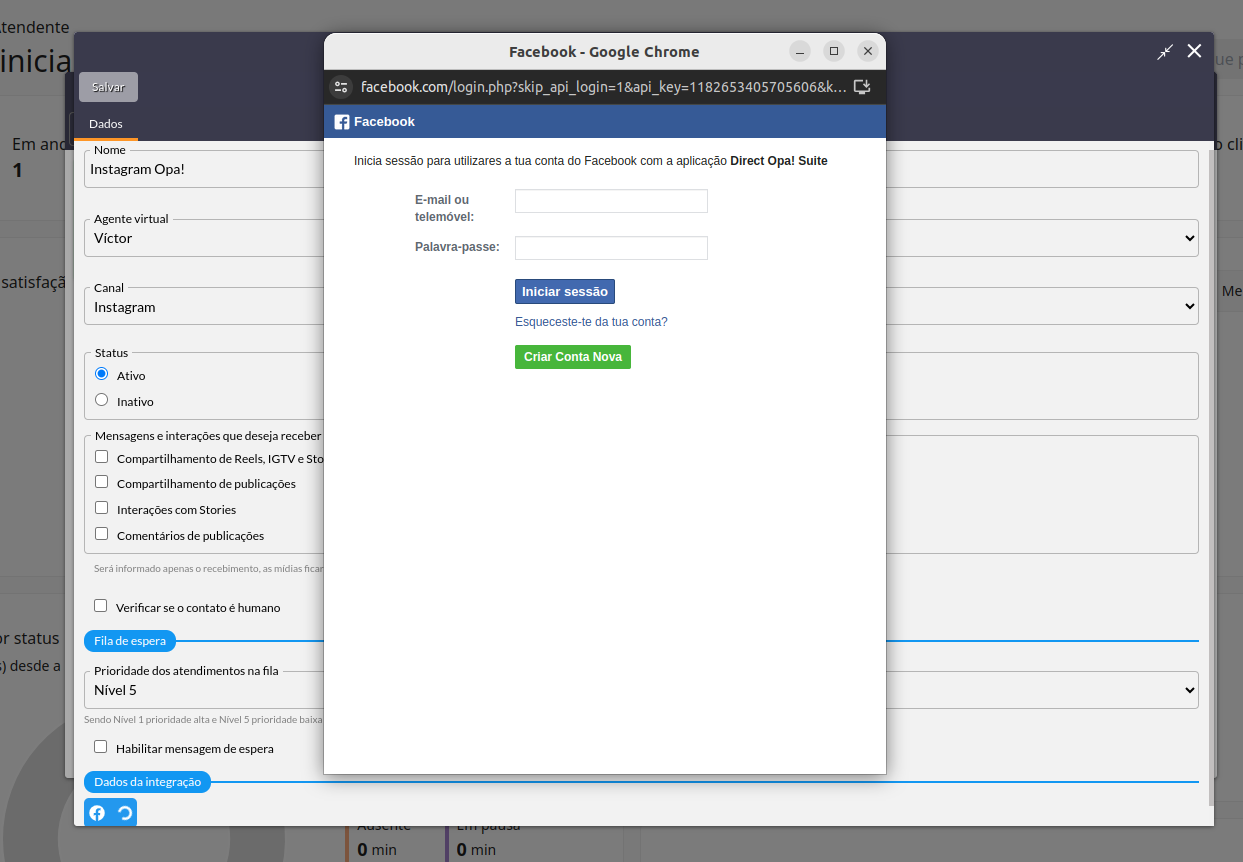Click the Nível 5 priority value

115,690
